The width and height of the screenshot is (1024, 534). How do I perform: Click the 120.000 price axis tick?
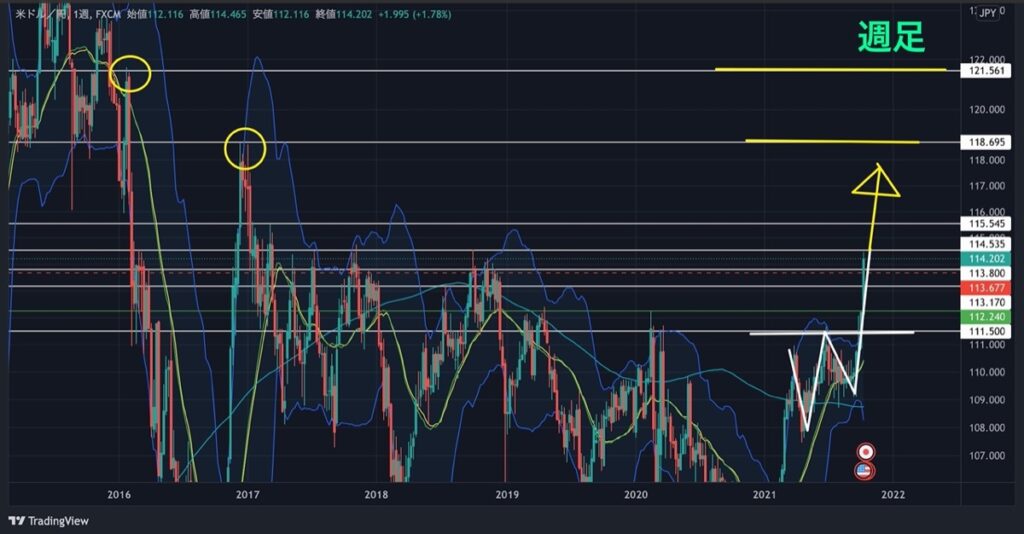point(987,110)
